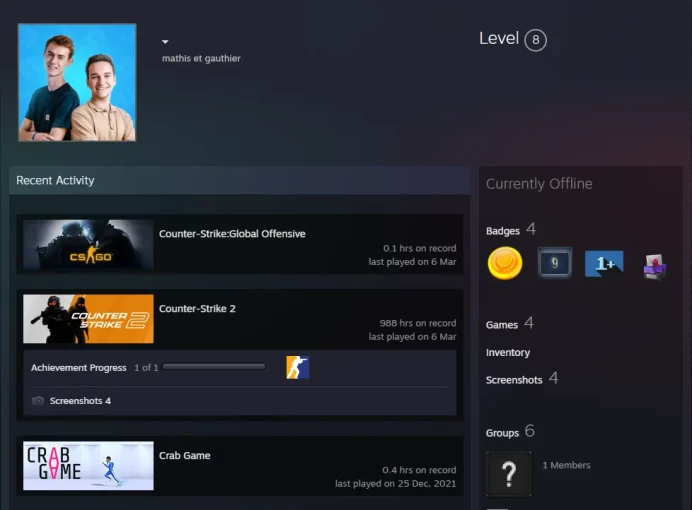Click the level 8 circle badge
The height and width of the screenshot is (510, 692).
pyautogui.click(x=535, y=40)
